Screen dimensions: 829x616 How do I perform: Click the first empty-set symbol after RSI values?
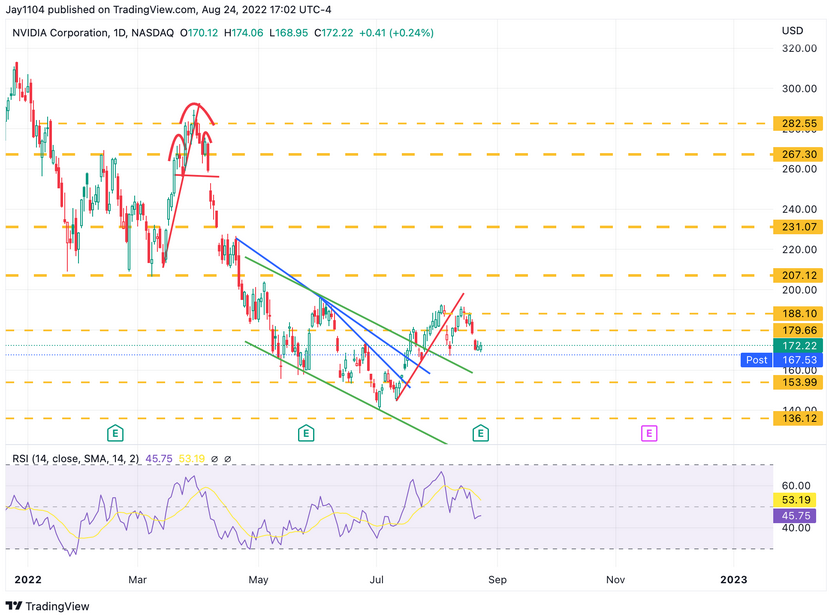tap(215, 459)
